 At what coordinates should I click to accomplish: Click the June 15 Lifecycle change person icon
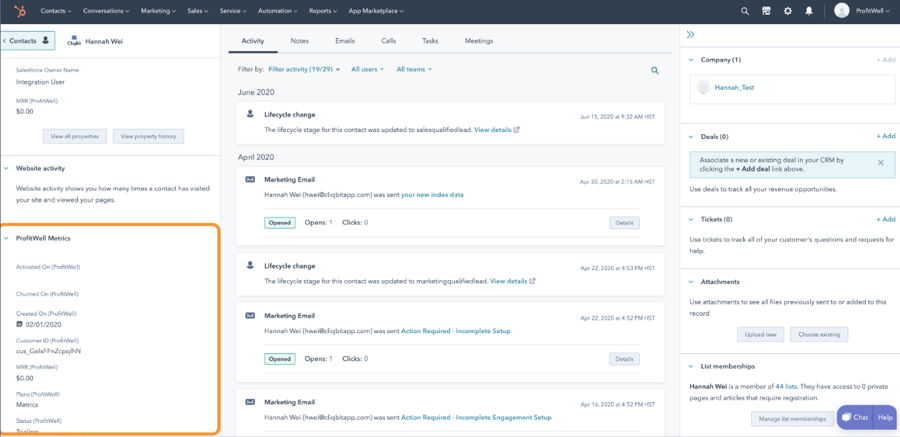pyautogui.click(x=250, y=114)
